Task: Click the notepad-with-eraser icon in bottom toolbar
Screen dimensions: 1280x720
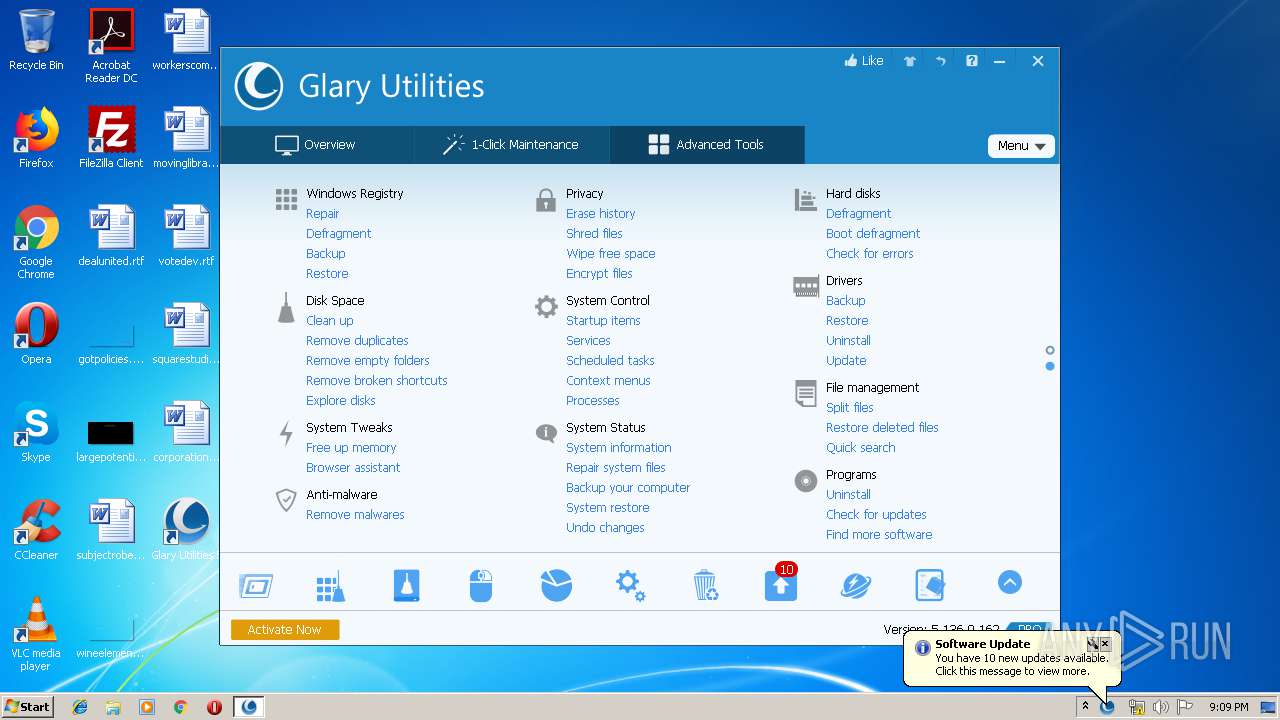Action: point(930,585)
